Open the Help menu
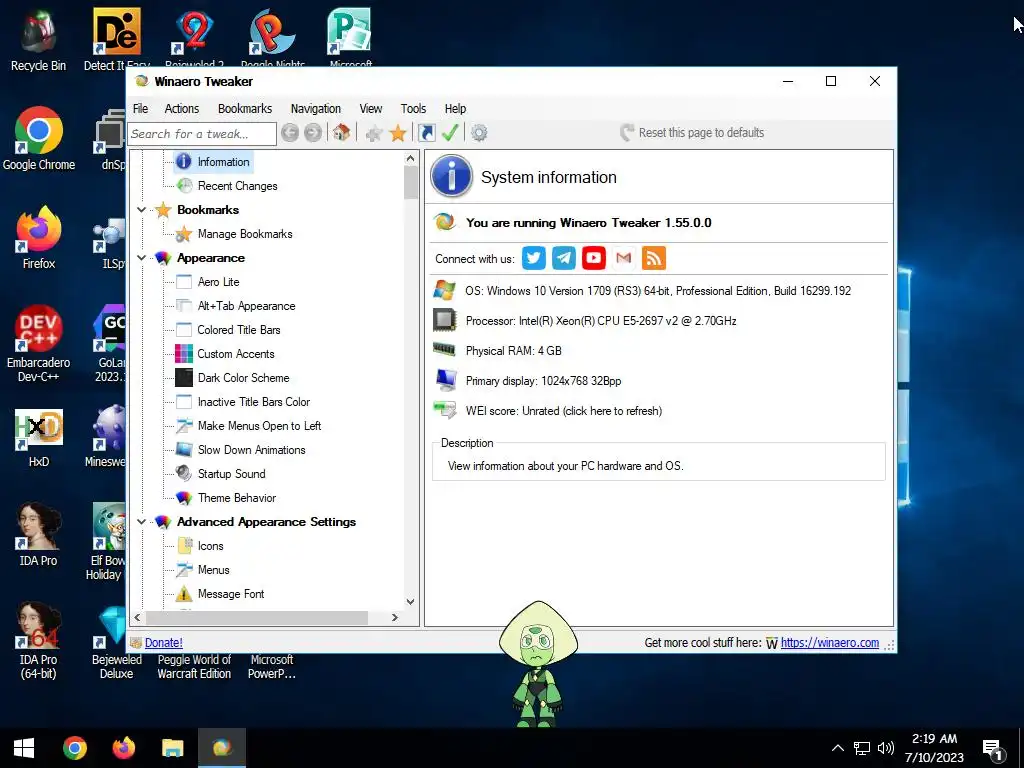Viewport: 1024px width, 768px height. (455, 108)
